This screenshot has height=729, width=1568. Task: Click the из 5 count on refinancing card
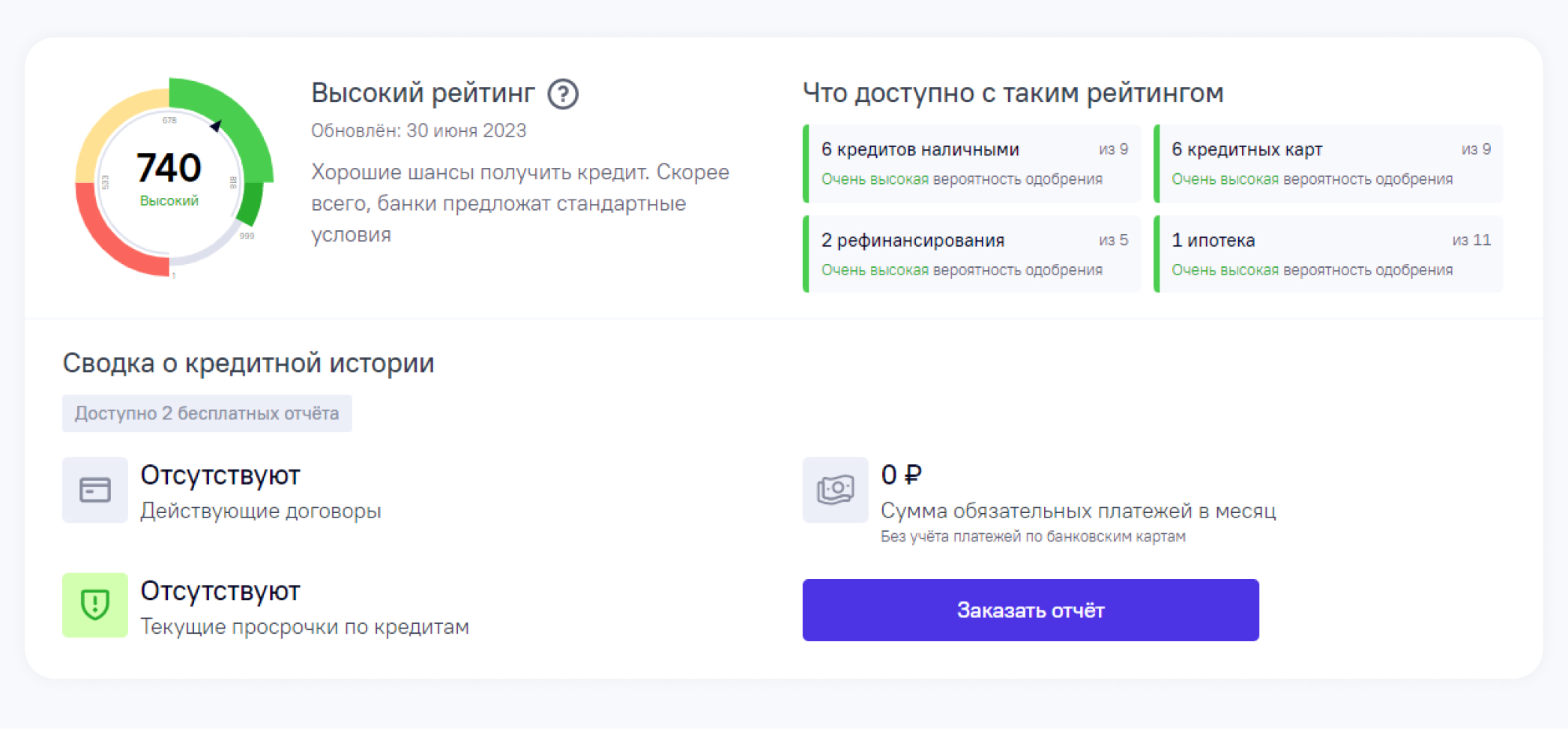click(1113, 240)
